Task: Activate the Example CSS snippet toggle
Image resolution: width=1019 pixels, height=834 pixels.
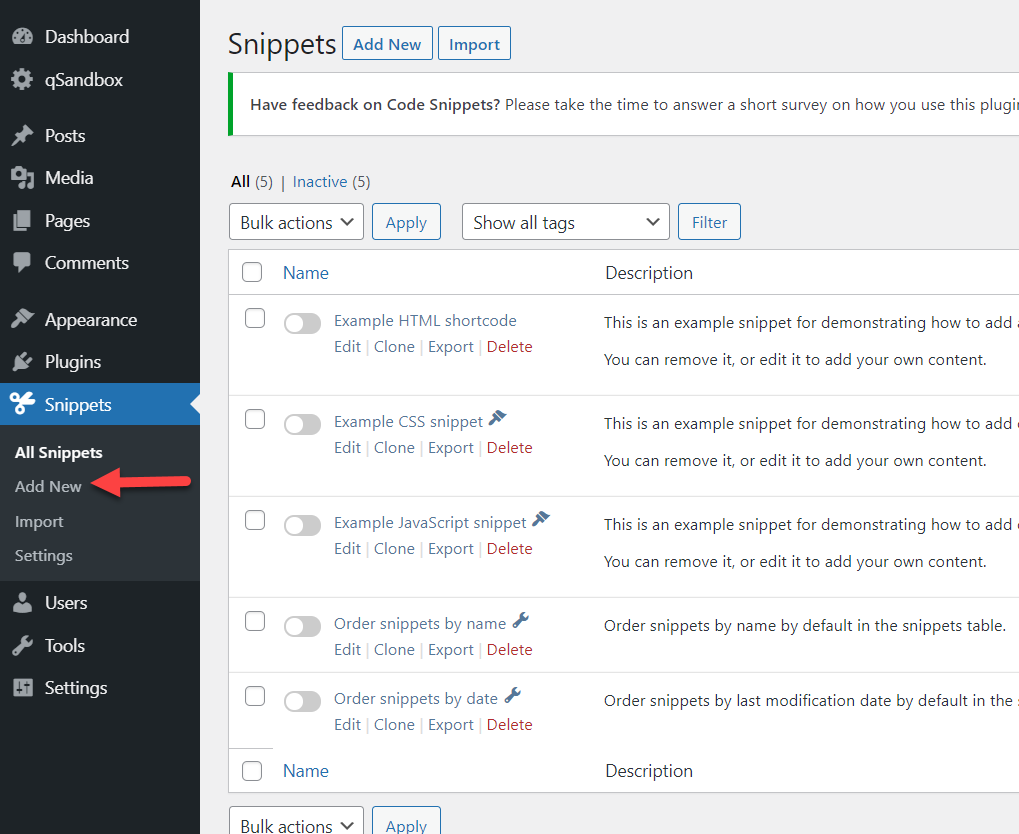Action: (x=302, y=424)
